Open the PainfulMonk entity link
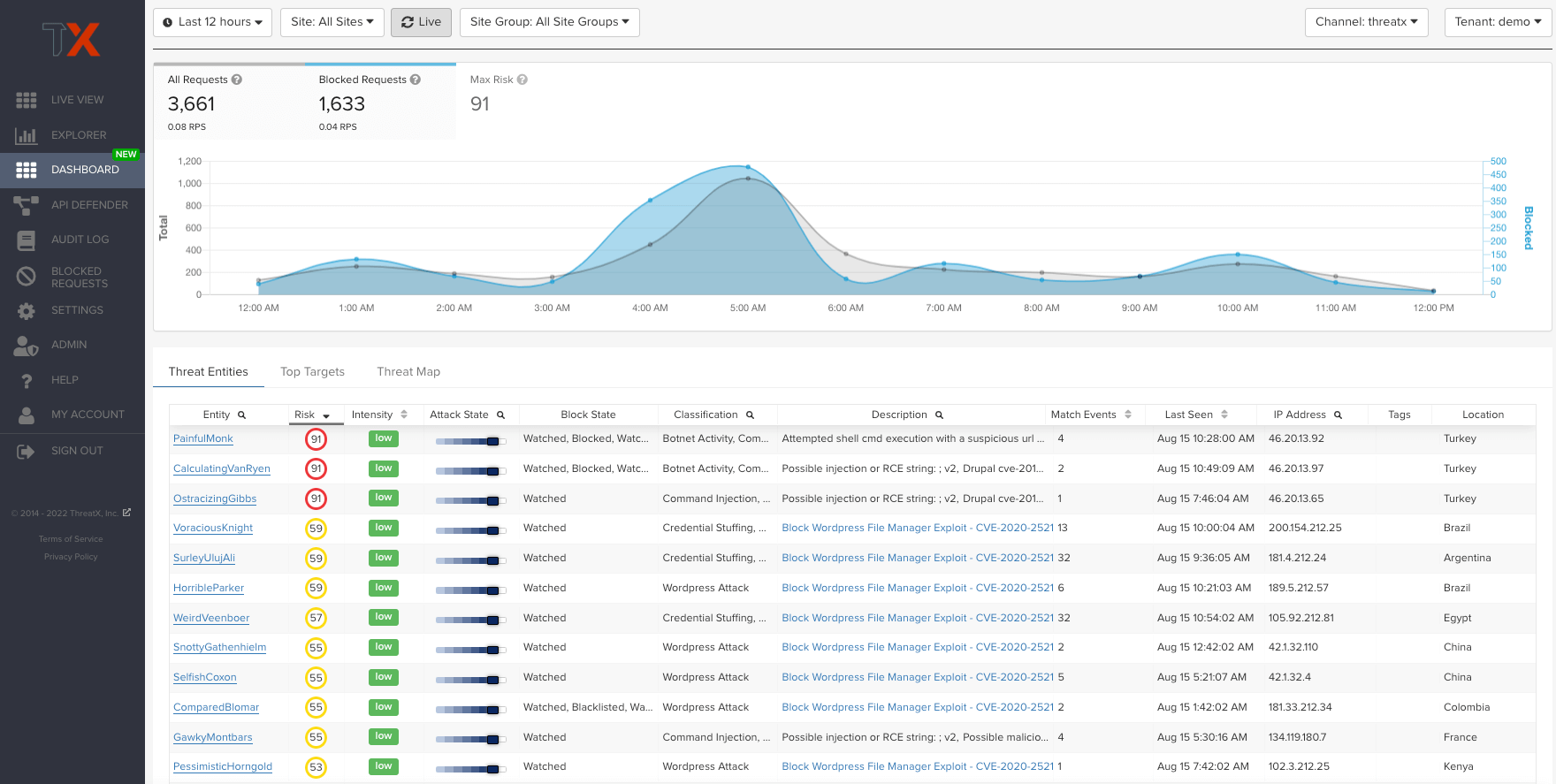The image size is (1556, 784). (x=203, y=439)
